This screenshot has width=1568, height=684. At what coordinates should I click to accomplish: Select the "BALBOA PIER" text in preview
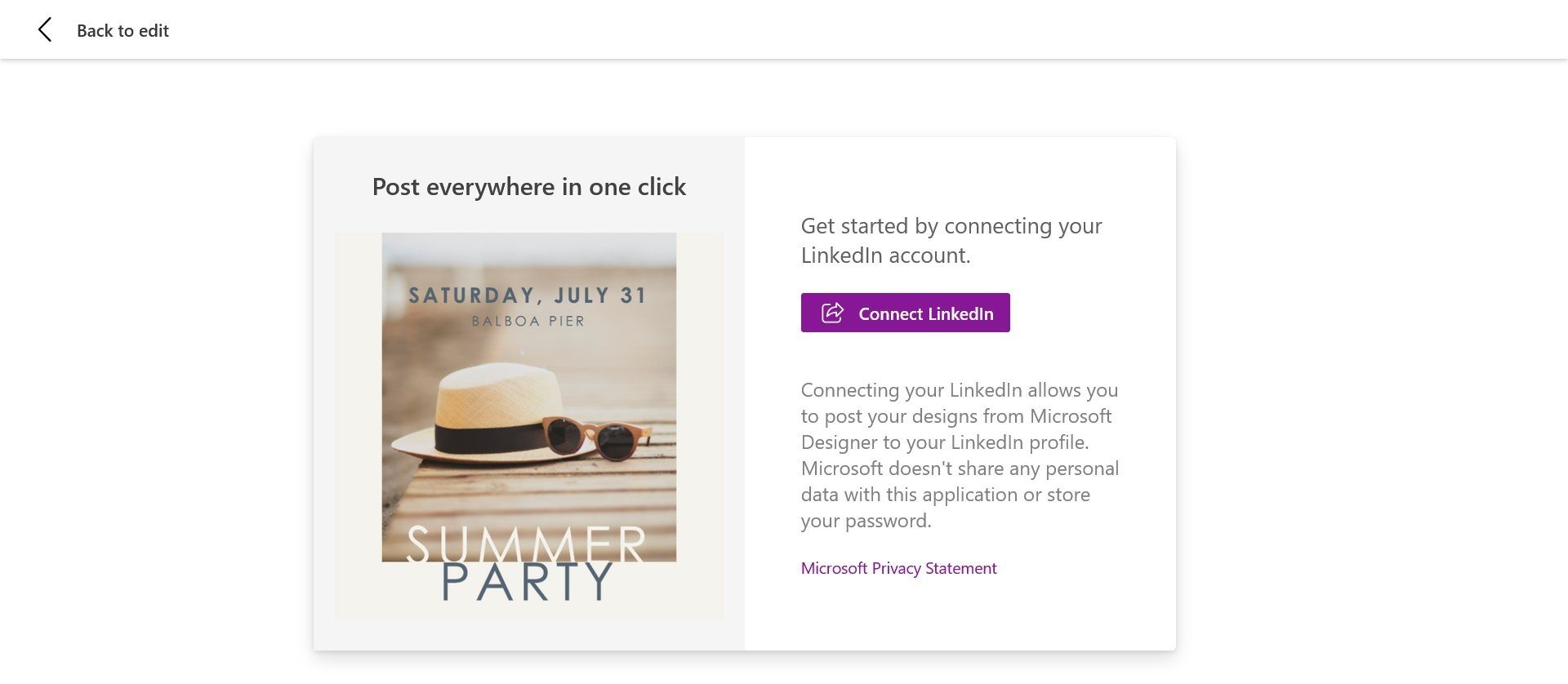pyautogui.click(x=528, y=322)
